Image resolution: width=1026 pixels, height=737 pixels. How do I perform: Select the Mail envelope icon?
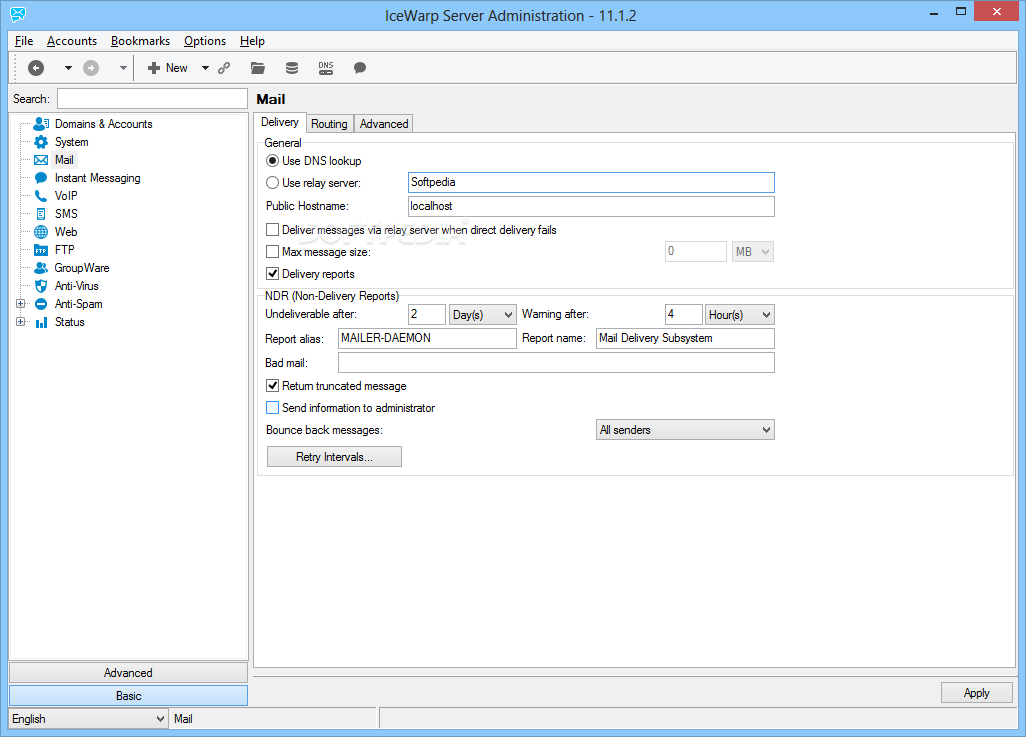coord(41,160)
